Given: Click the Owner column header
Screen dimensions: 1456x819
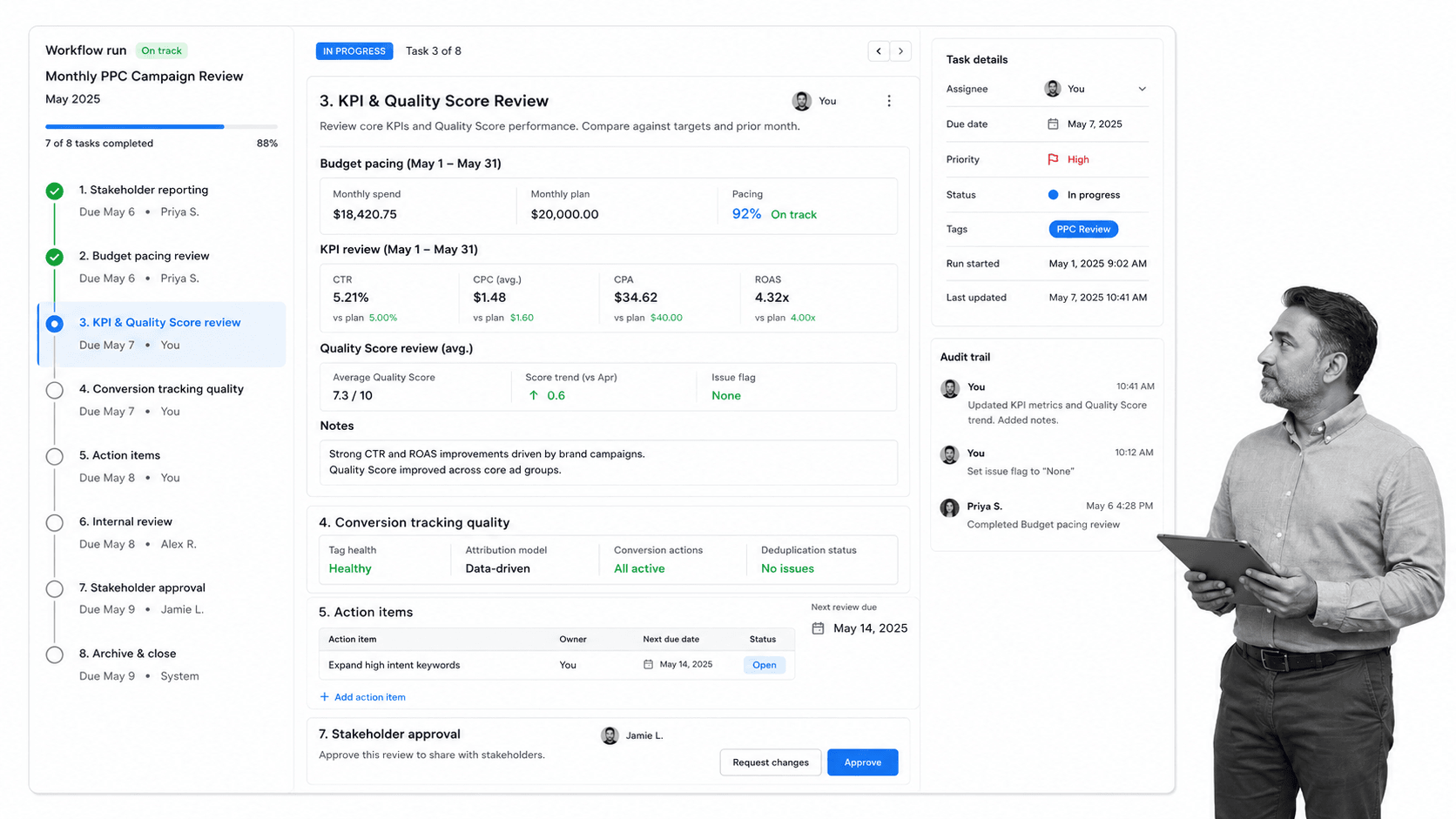Looking at the screenshot, I should pos(573,640).
